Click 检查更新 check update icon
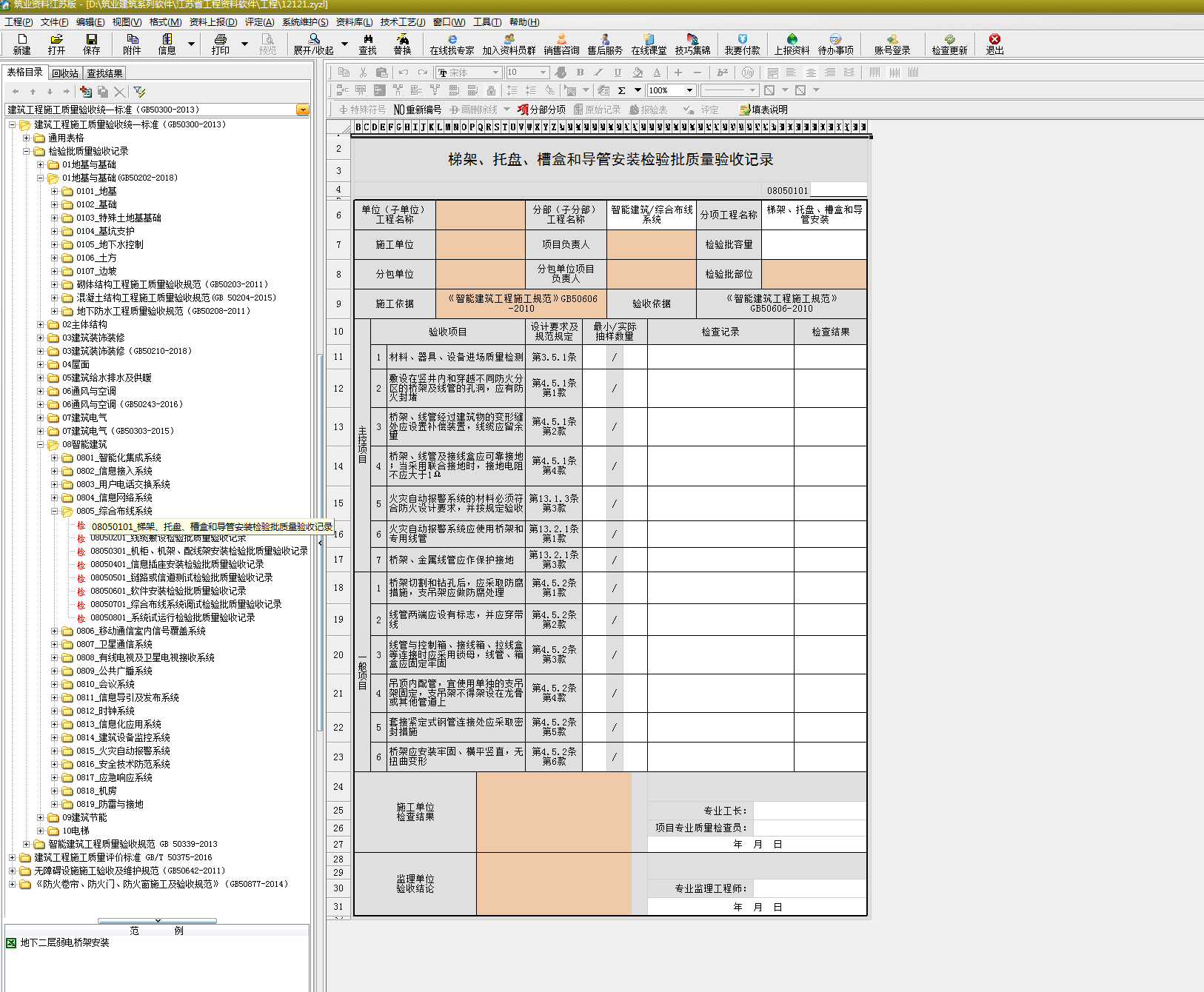Screen dimensions: 1204x992 pos(949,44)
